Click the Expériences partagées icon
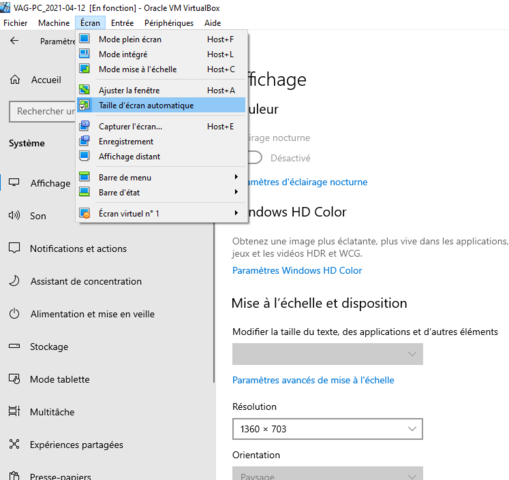Viewport: 509px width, 480px height. click(14, 444)
